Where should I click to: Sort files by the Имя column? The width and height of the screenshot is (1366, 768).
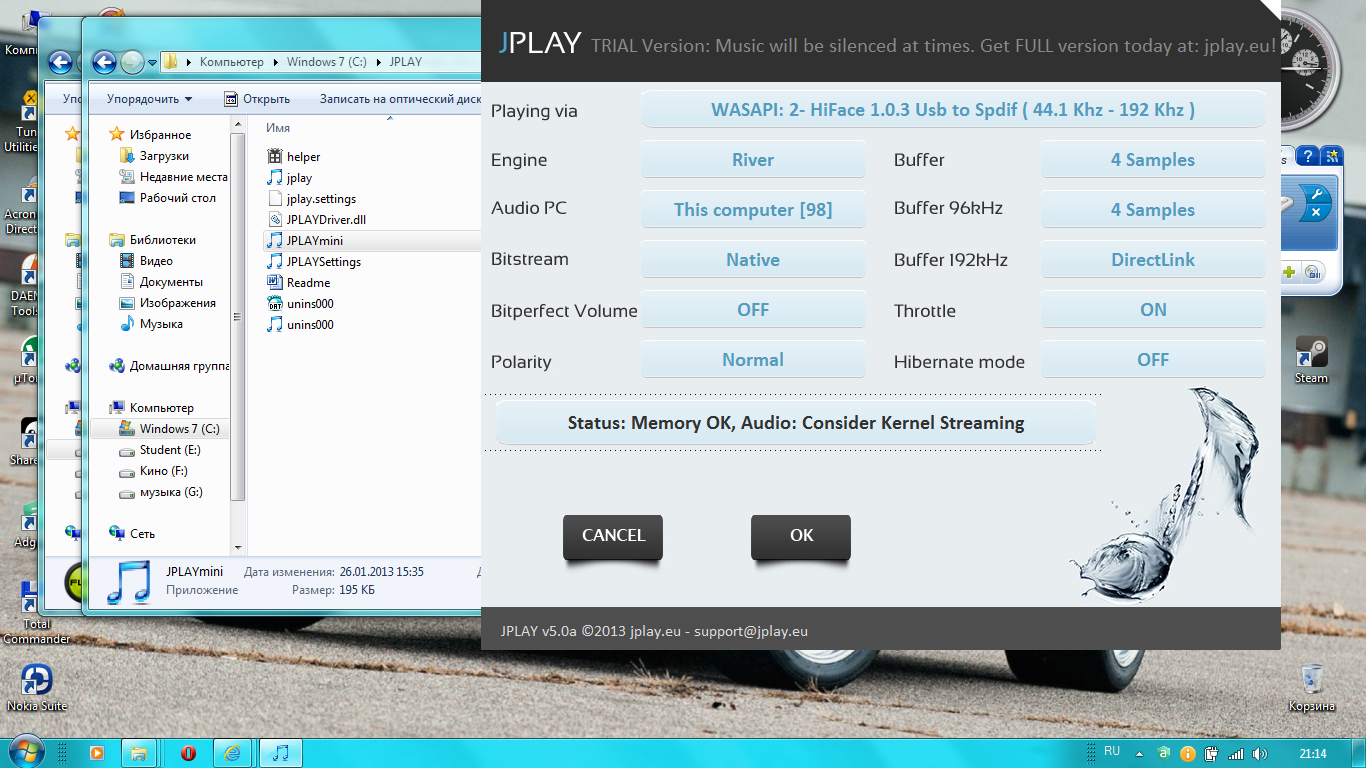(x=278, y=128)
